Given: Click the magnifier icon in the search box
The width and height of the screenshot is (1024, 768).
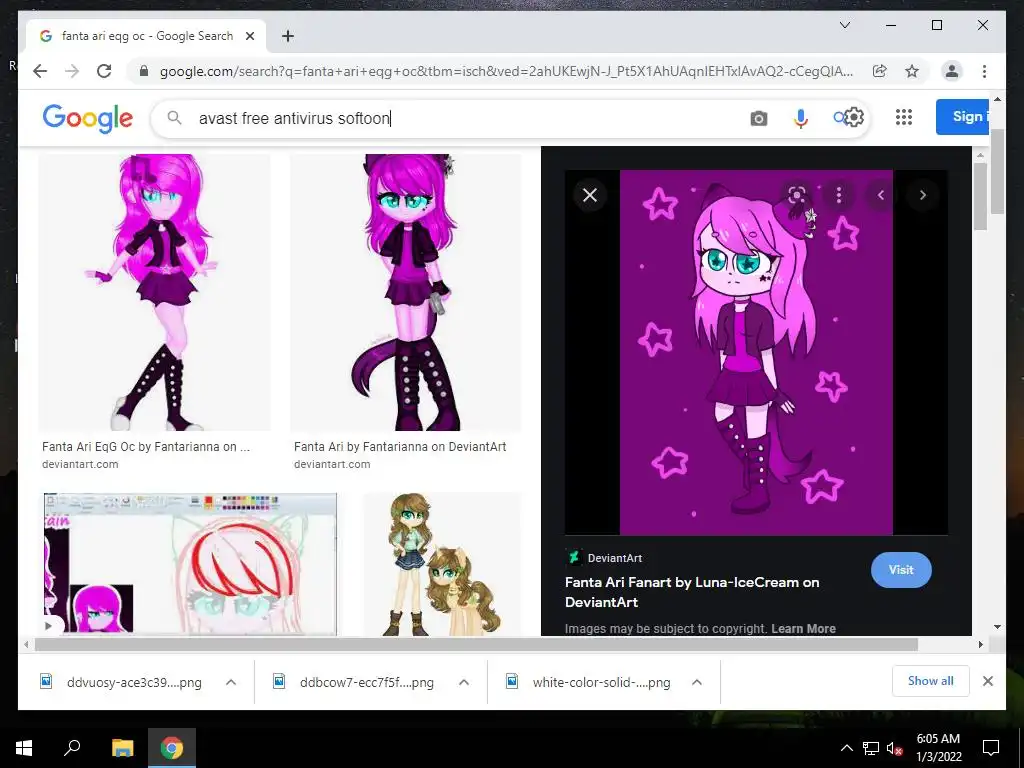Looking at the screenshot, I should [x=174, y=118].
